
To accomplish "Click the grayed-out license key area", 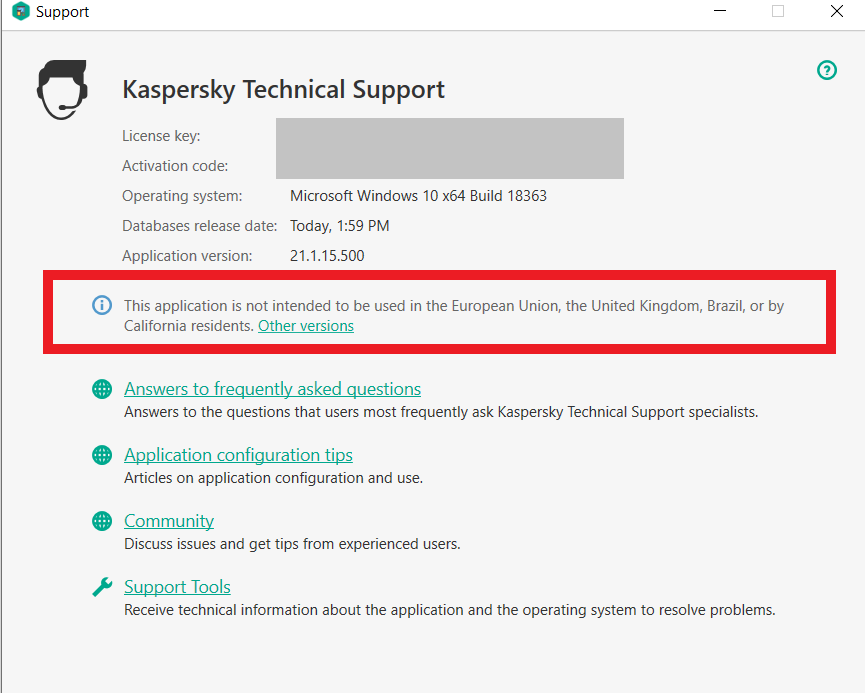I will click(450, 148).
